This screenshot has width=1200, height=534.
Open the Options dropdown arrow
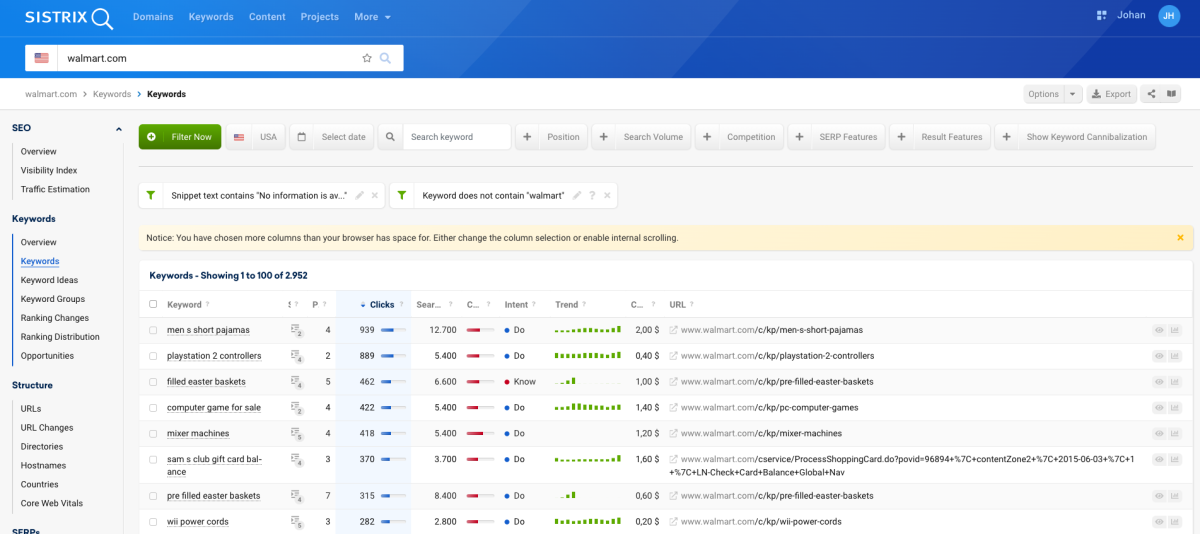coord(1073,94)
